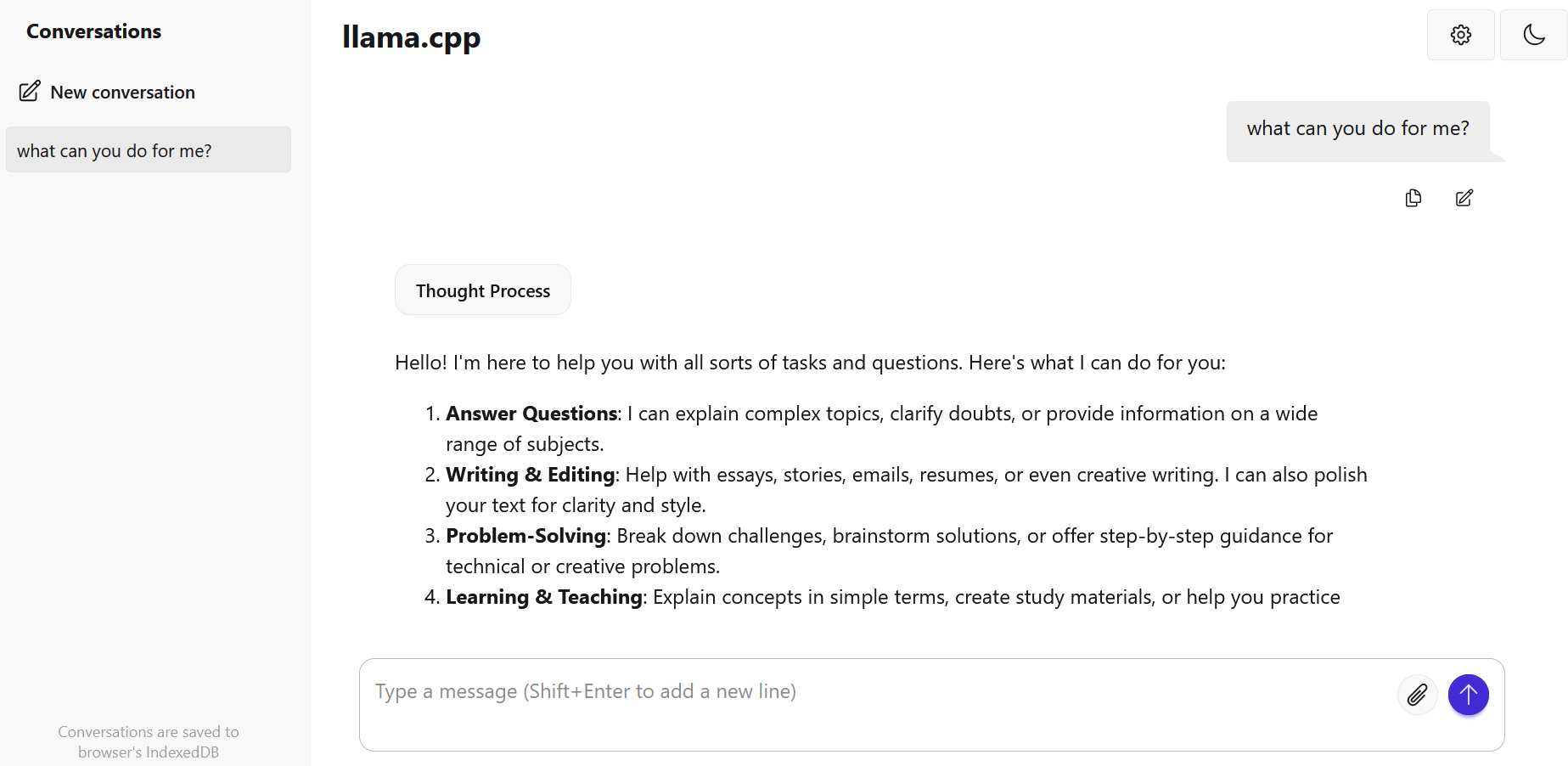This screenshot has height=766, width=1568.
Task: Attach a file using the paperclip icon
Action: (x=1417, y=695)
